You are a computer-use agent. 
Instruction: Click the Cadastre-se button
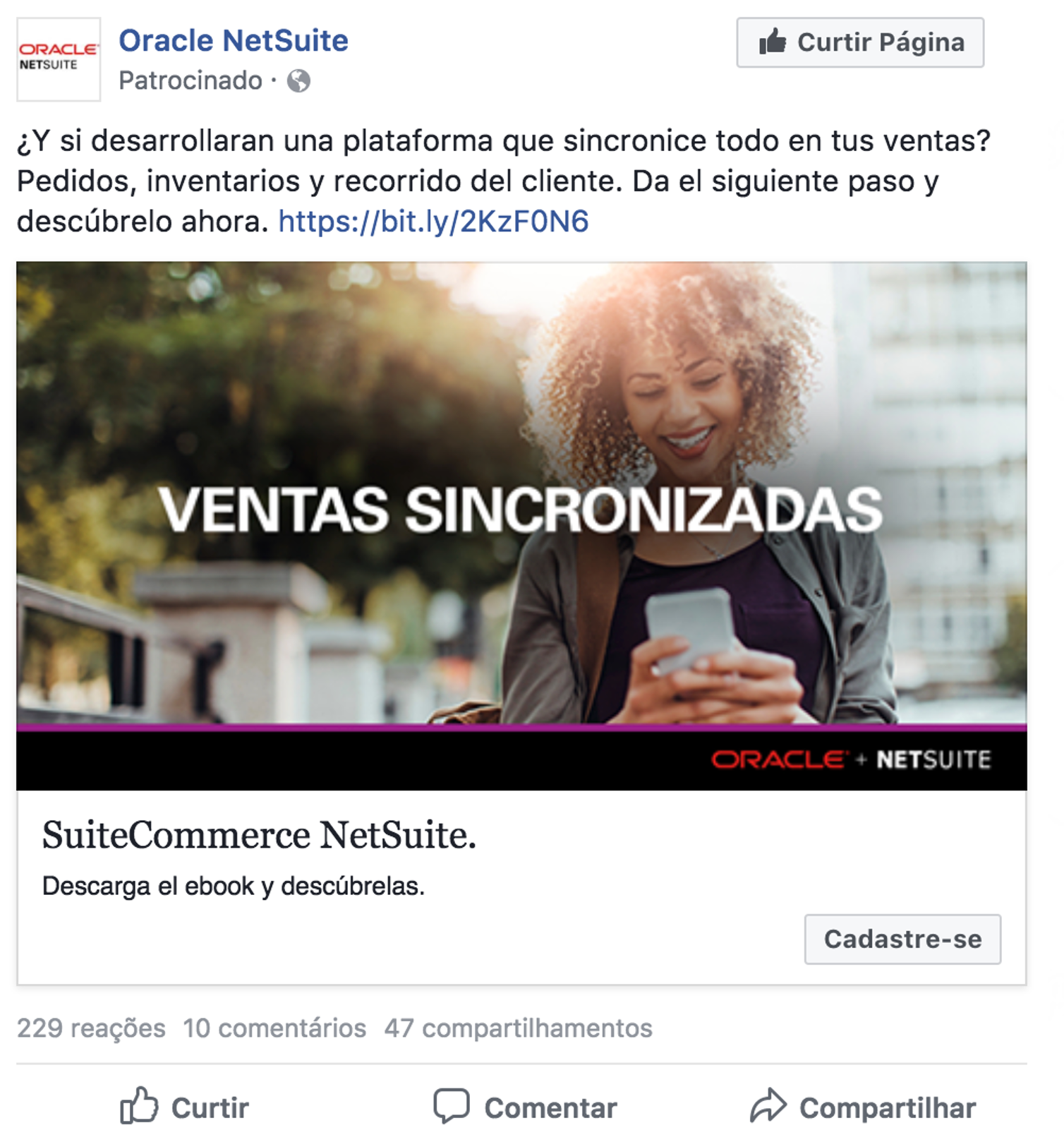click(x=902, y=939)
